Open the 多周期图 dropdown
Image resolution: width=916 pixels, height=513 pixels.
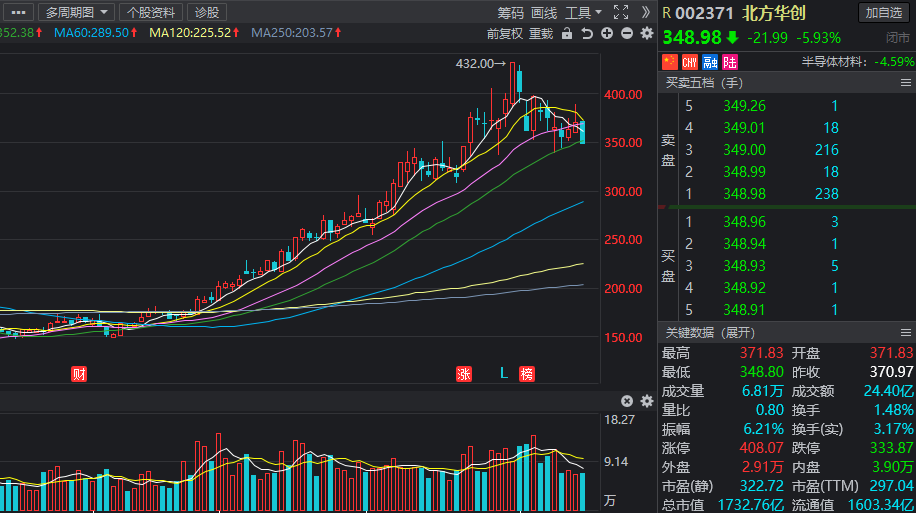point(77,12)
